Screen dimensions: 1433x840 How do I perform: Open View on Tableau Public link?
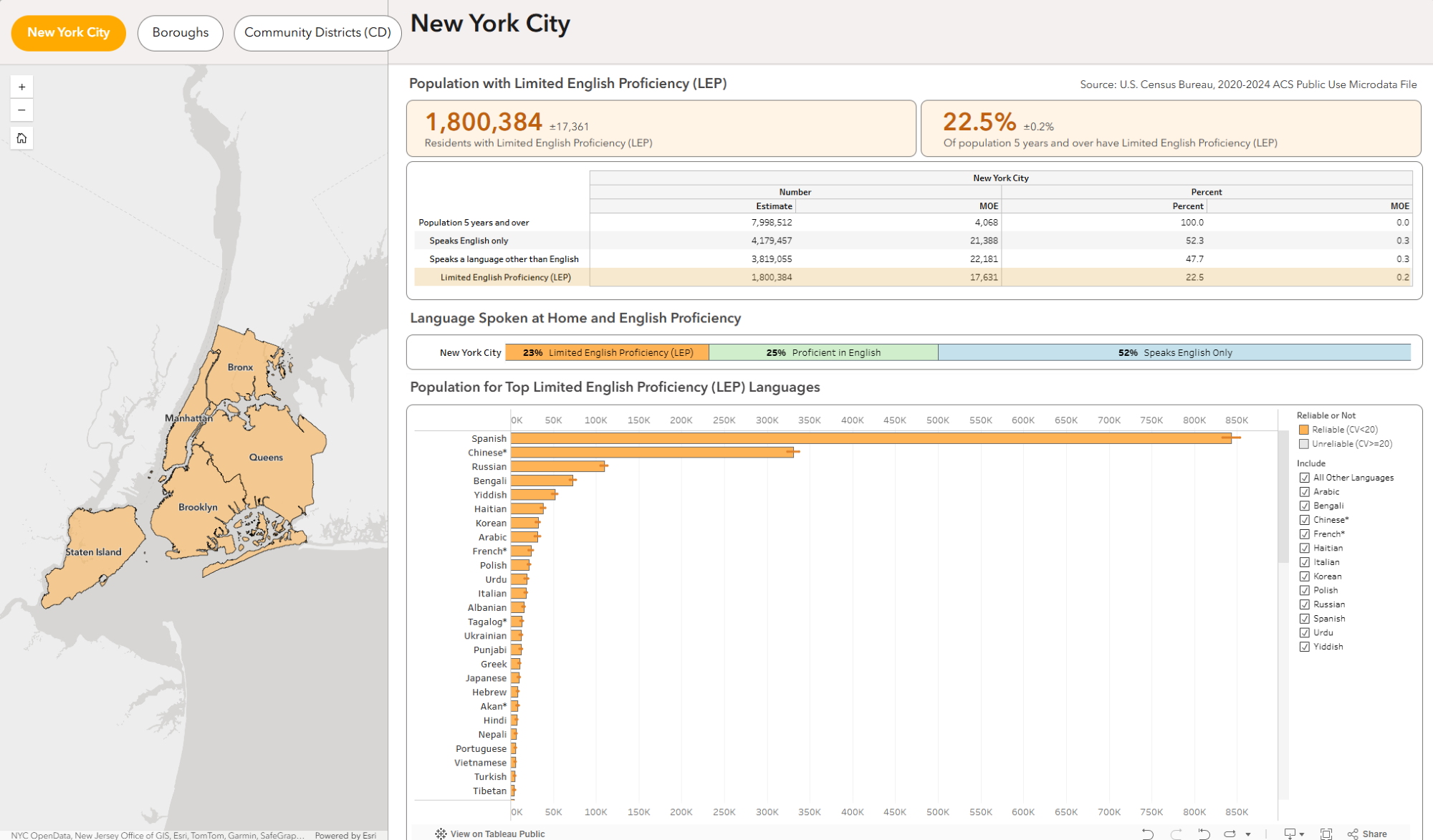pyautogui.click(x=497, y=834)
